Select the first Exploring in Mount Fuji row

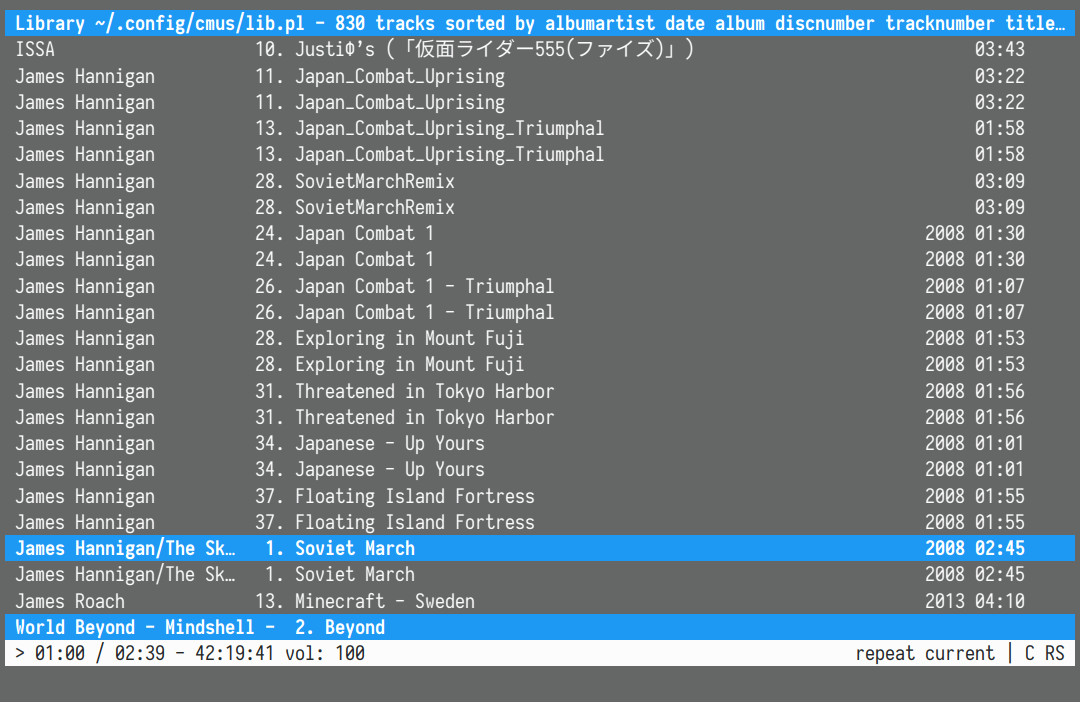(409, 338)
